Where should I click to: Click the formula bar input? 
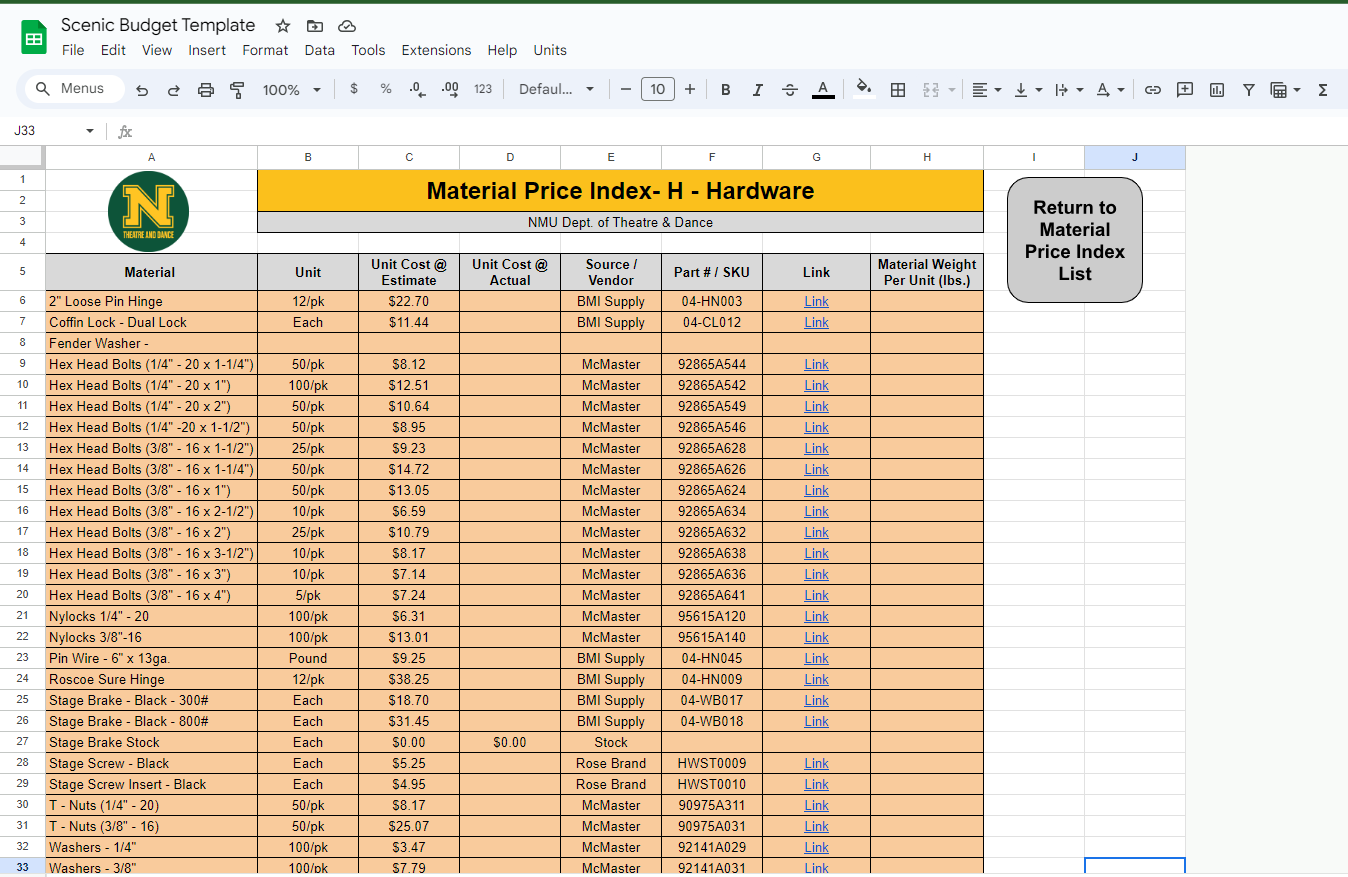740,131
